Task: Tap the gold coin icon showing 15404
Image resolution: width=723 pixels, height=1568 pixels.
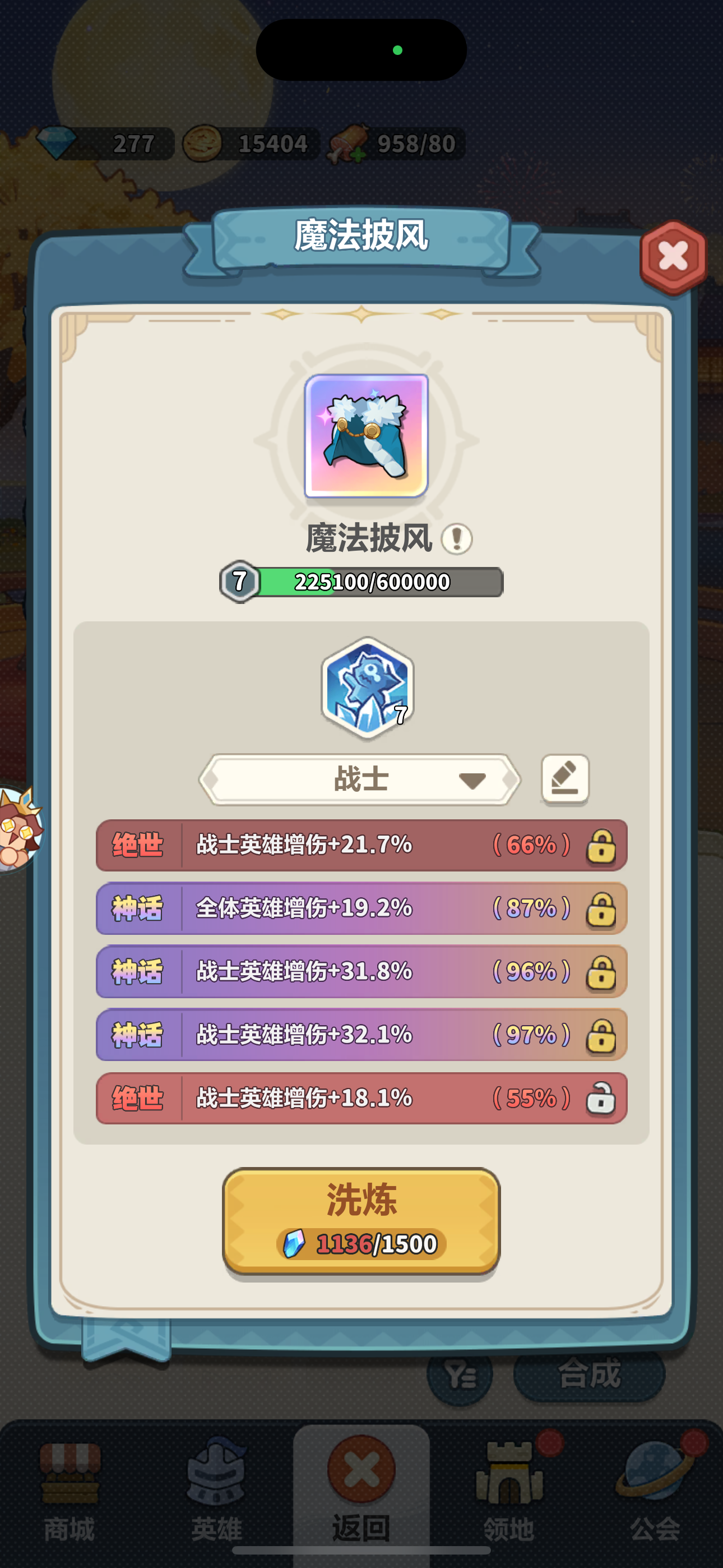Action: tap(203, 144)
